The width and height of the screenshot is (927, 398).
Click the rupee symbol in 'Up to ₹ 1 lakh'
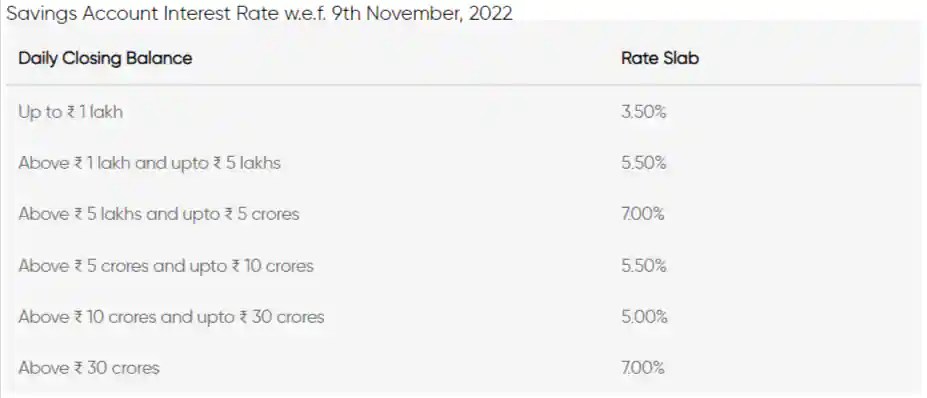click(x=70, y=112)
